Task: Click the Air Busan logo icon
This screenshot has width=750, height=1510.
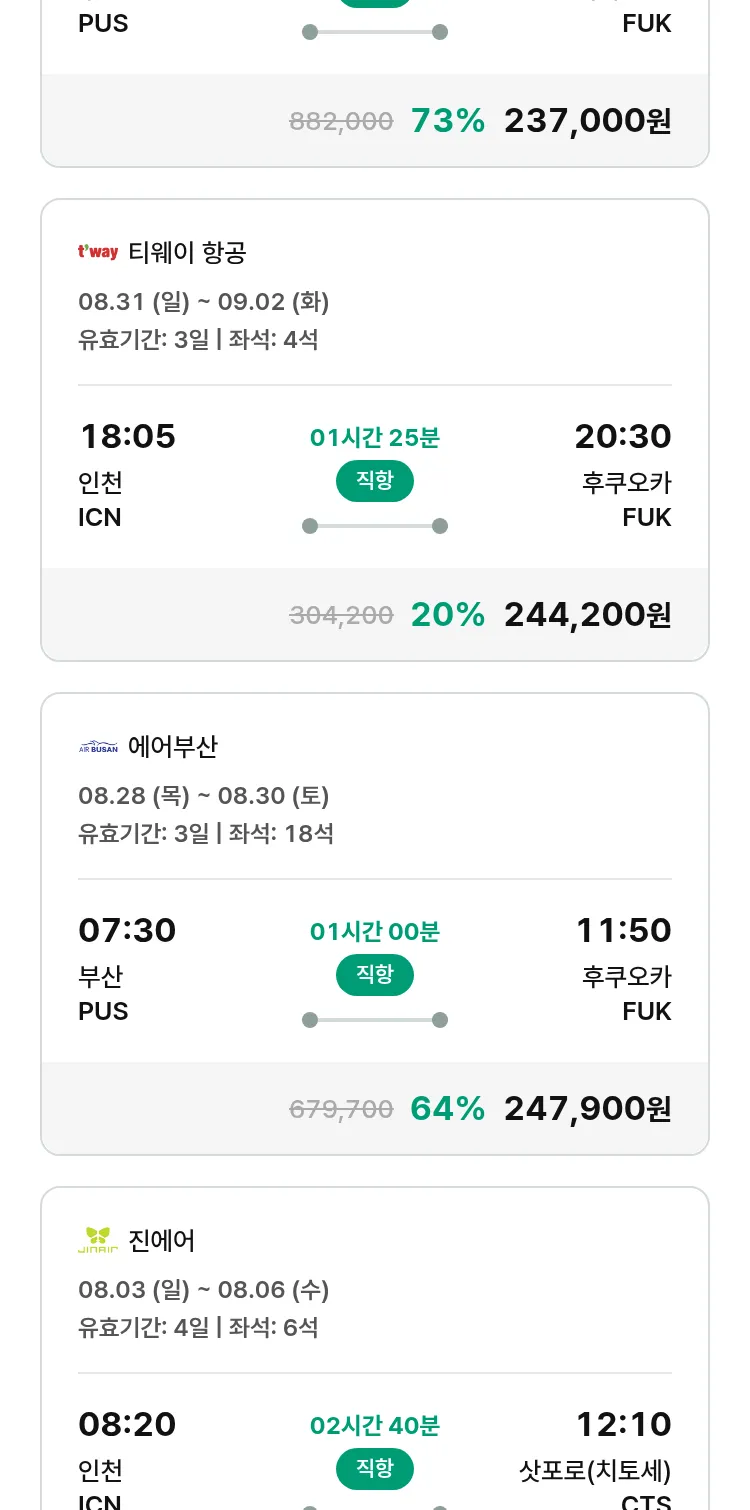Action: coord(98,747)
